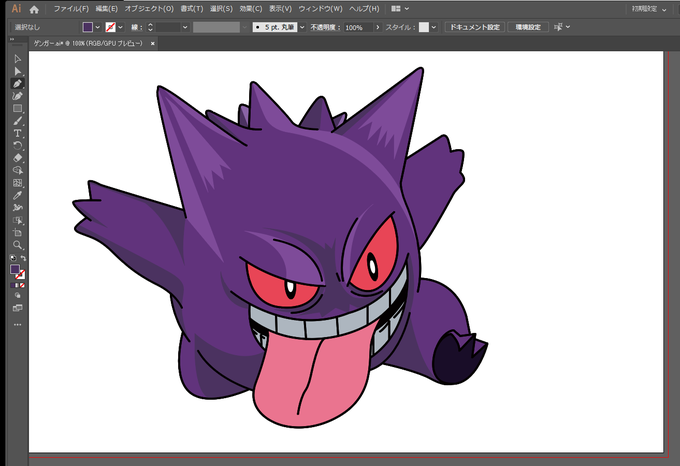The width and height of the screenshot is (680, 466).
Task: Open align options dropdown arrow
Action: click(x=568, y=27)
